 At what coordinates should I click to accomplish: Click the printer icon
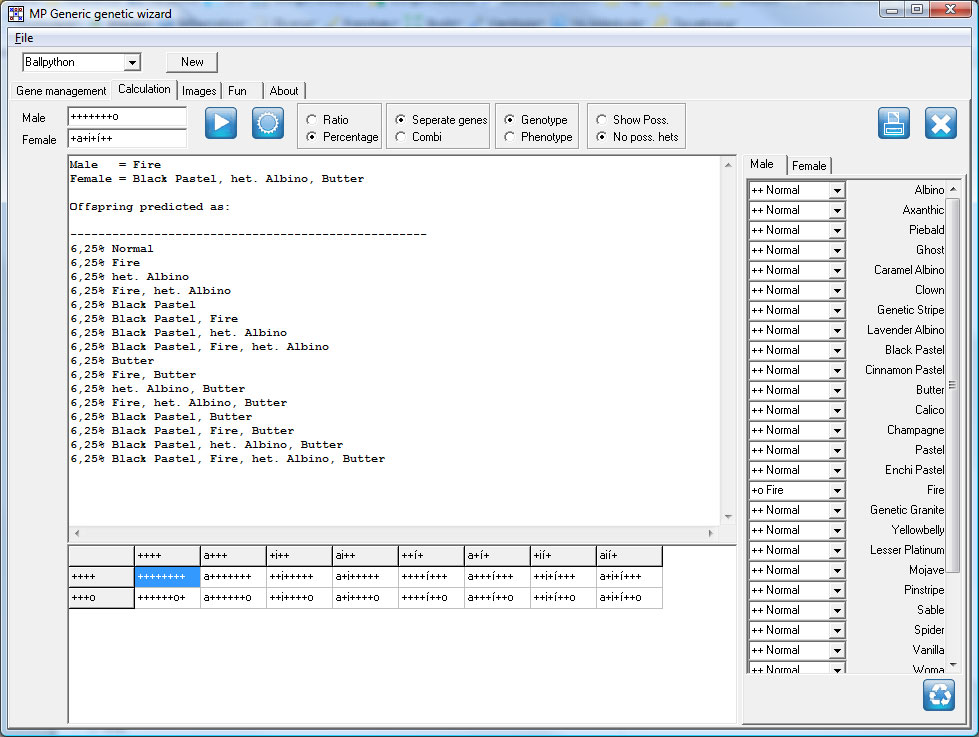point(894,123)
